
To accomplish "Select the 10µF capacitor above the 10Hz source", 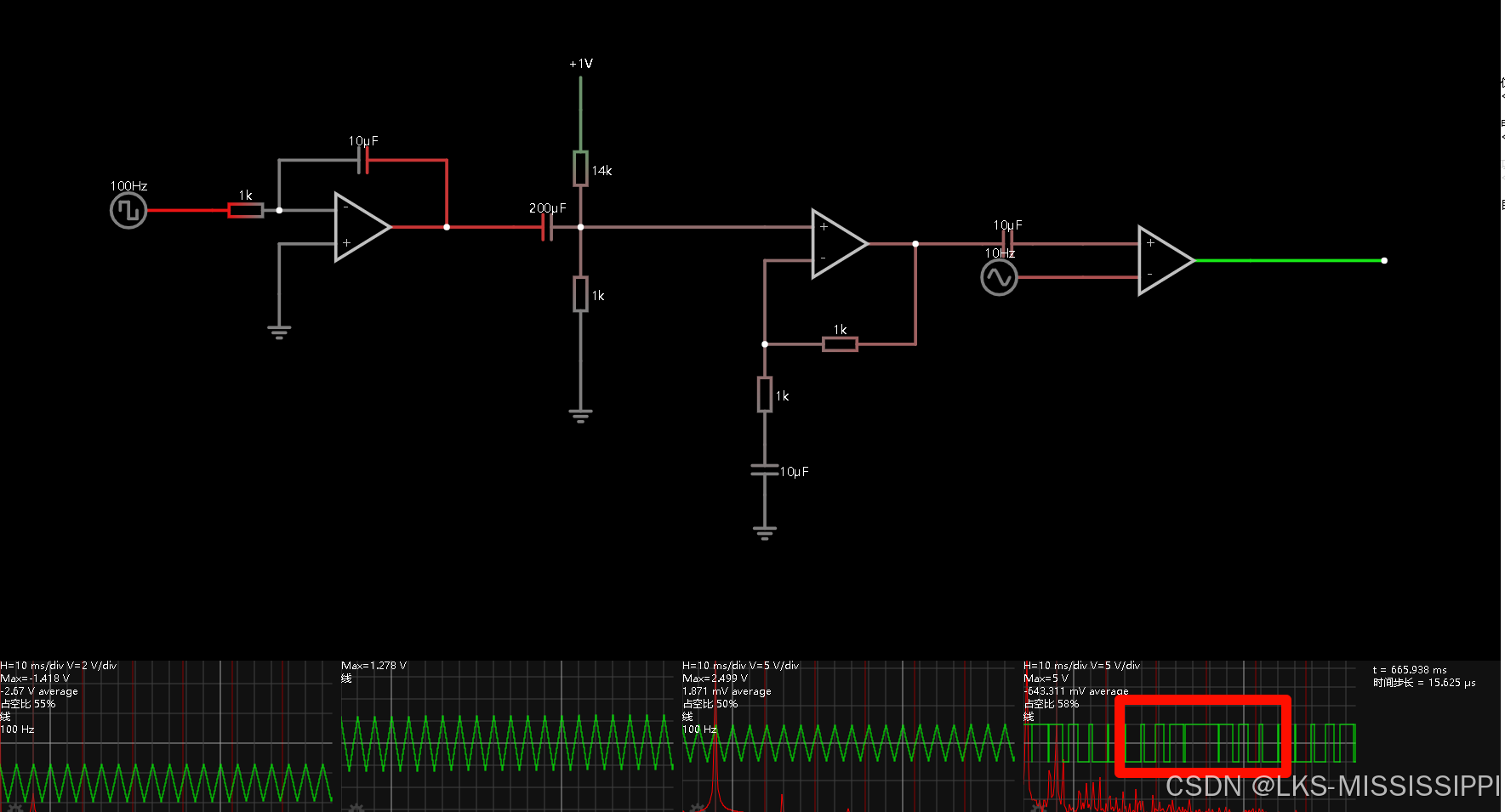I will pos(1007,243).
